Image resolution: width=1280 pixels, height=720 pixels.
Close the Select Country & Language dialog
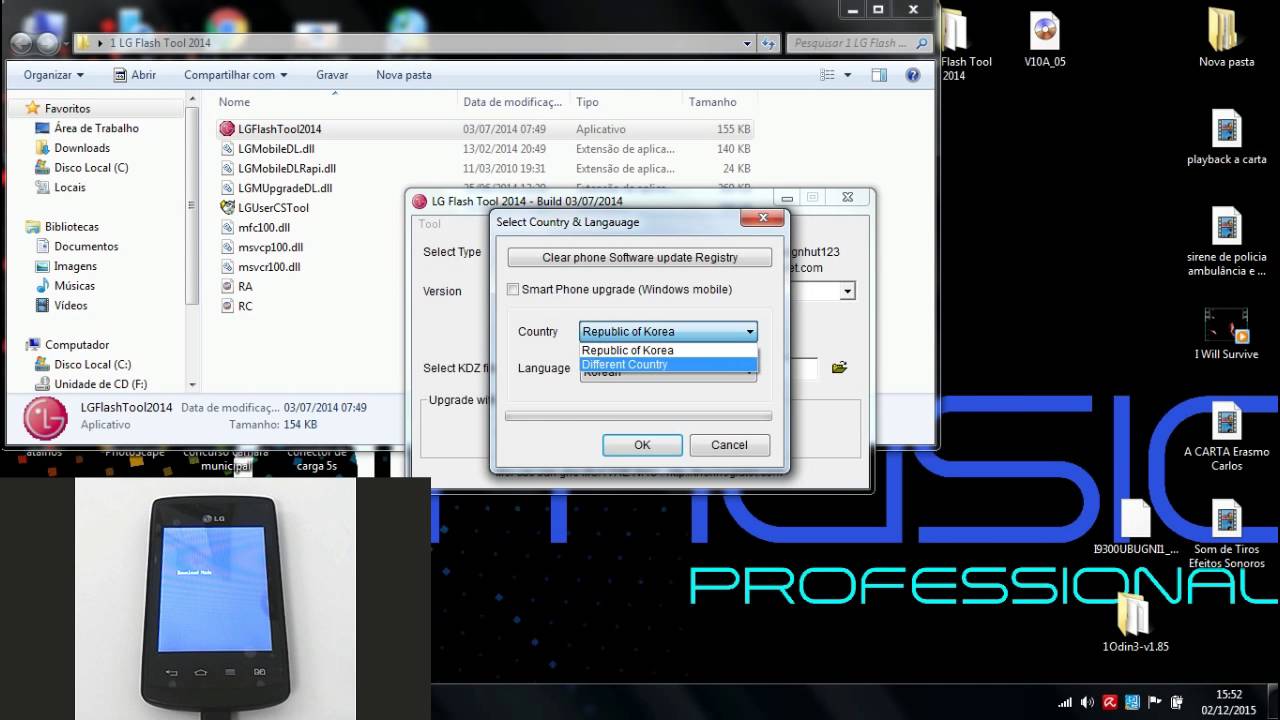761,217
